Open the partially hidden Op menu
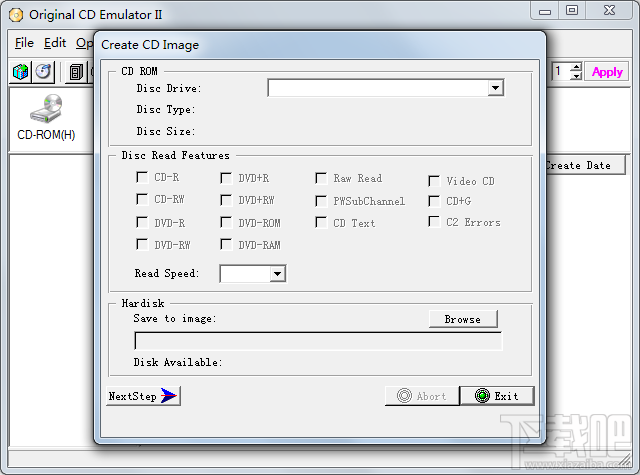Viewport: 640px width, 475px height. pyautogui.click(x=84, y=43)
